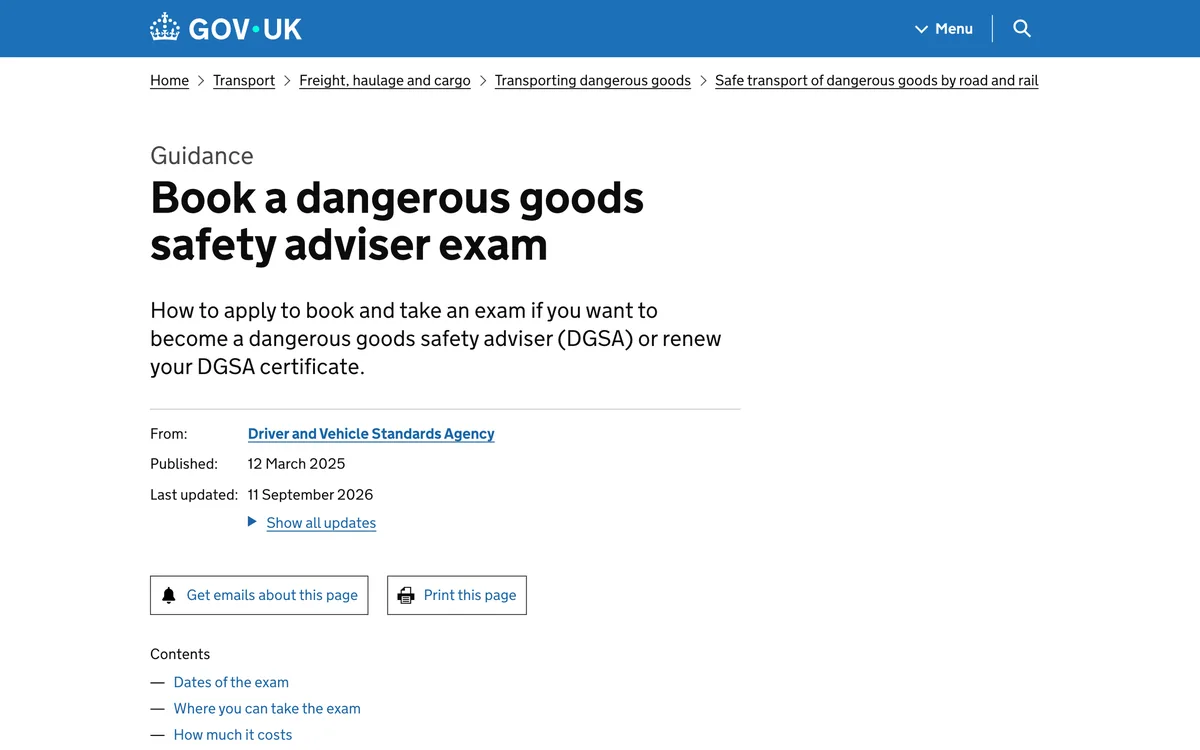Screen dimensions: 1200x750
Task: Click the search magnifier icon
Action: [x=1022, y=28]
